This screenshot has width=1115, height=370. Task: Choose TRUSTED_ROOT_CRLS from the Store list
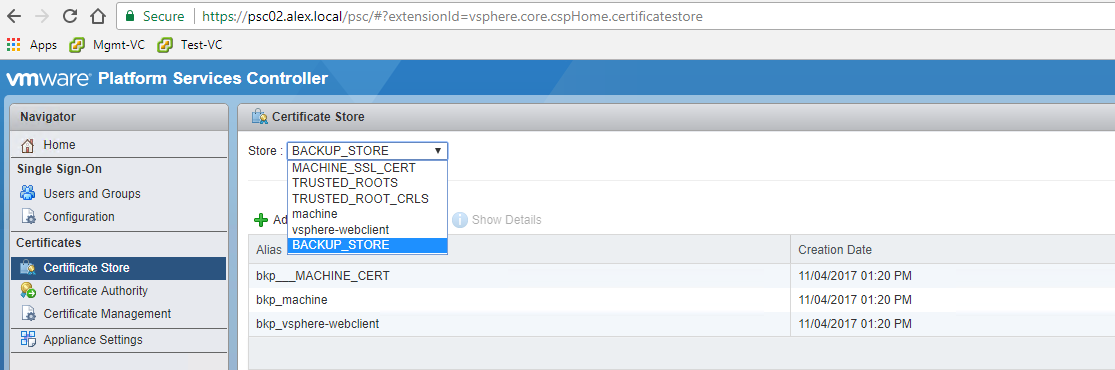(368, 199)
